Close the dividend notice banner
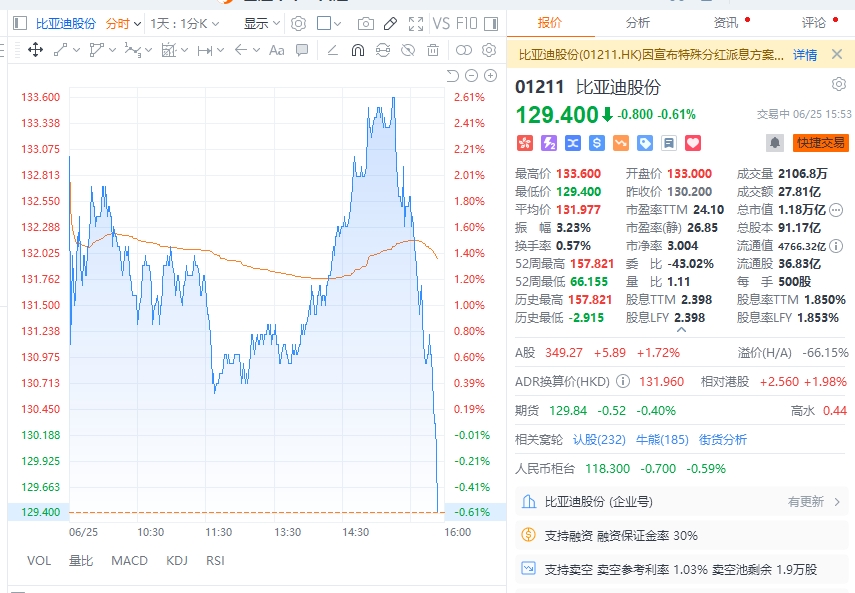The width and height of the screenshot is (855, 593). (837, 55)
